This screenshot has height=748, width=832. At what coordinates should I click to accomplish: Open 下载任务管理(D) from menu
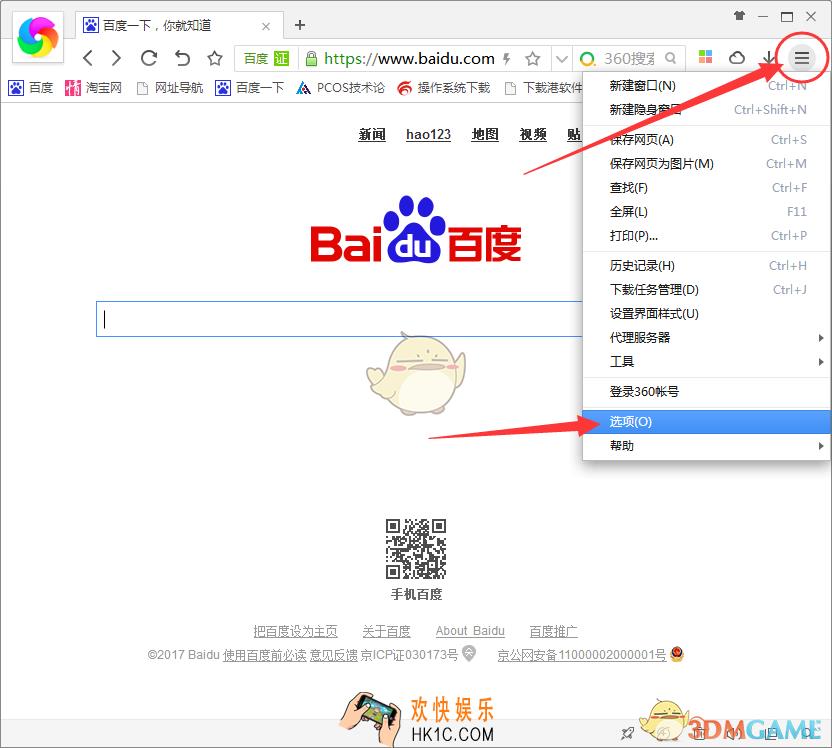coord(706,290)
